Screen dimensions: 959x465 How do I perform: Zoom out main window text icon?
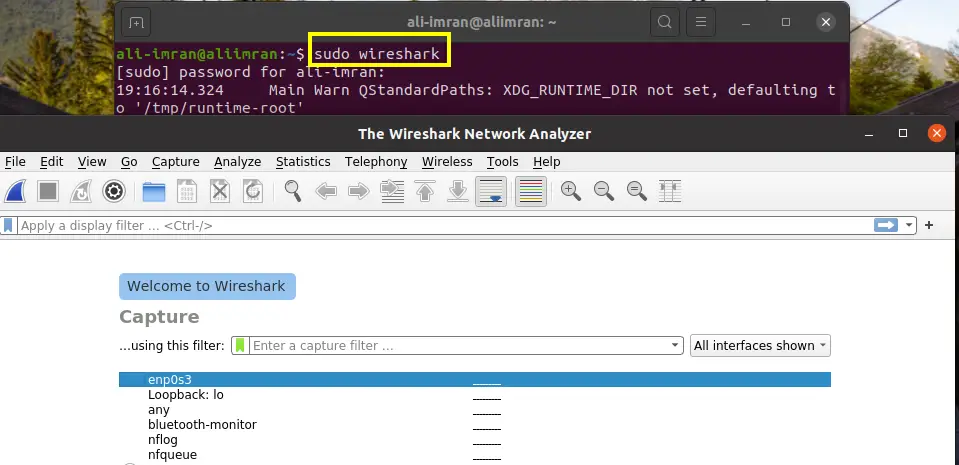click(x=604, y=192)
